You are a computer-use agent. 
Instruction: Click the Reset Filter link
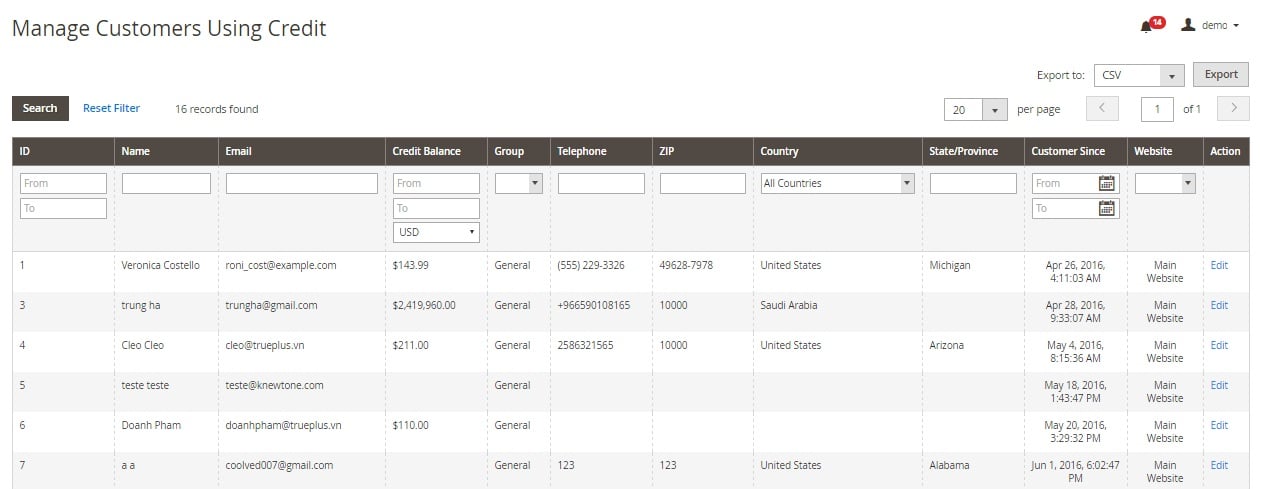[111, 108]
